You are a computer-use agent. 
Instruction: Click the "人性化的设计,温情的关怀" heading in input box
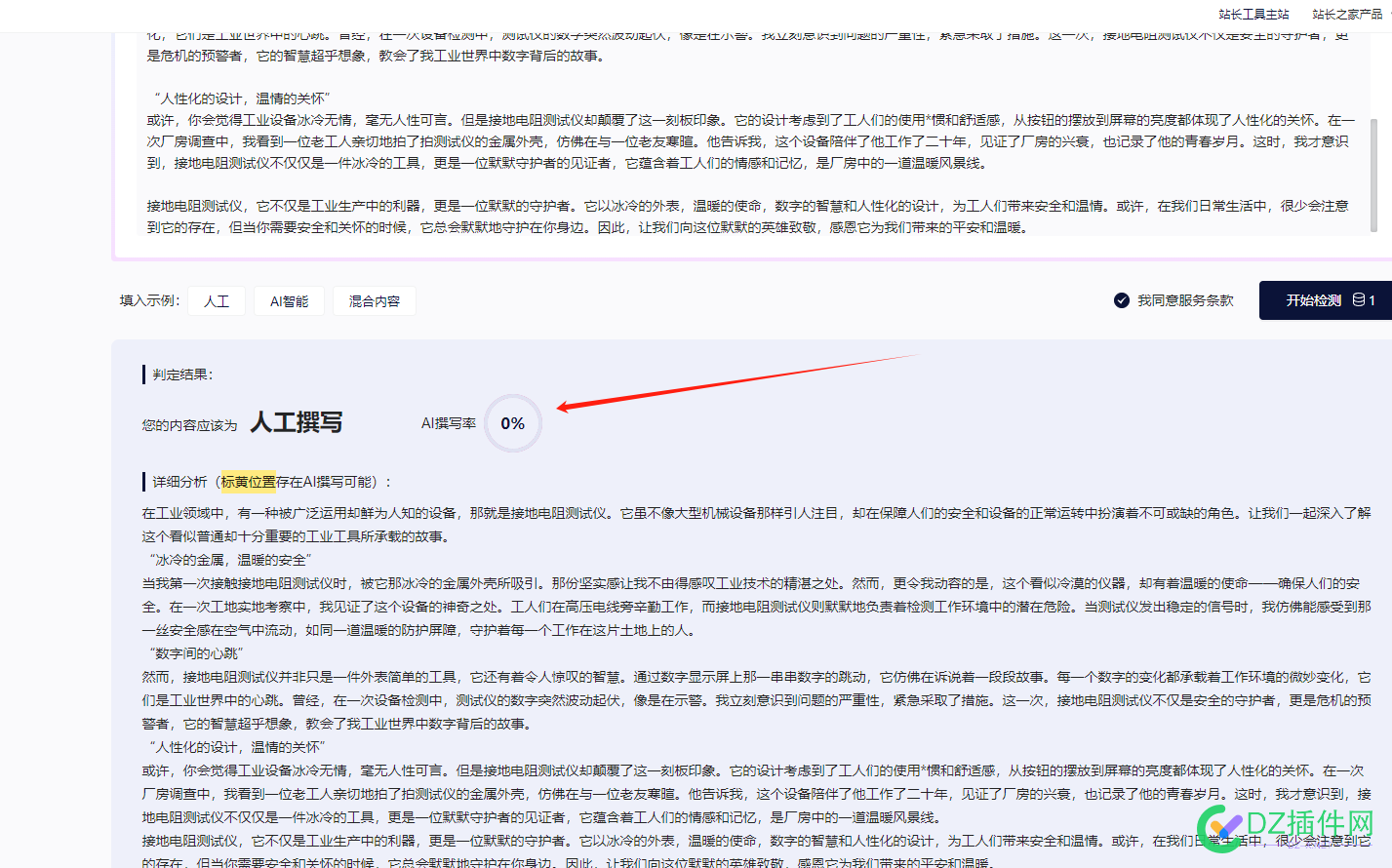coord(242,99)
